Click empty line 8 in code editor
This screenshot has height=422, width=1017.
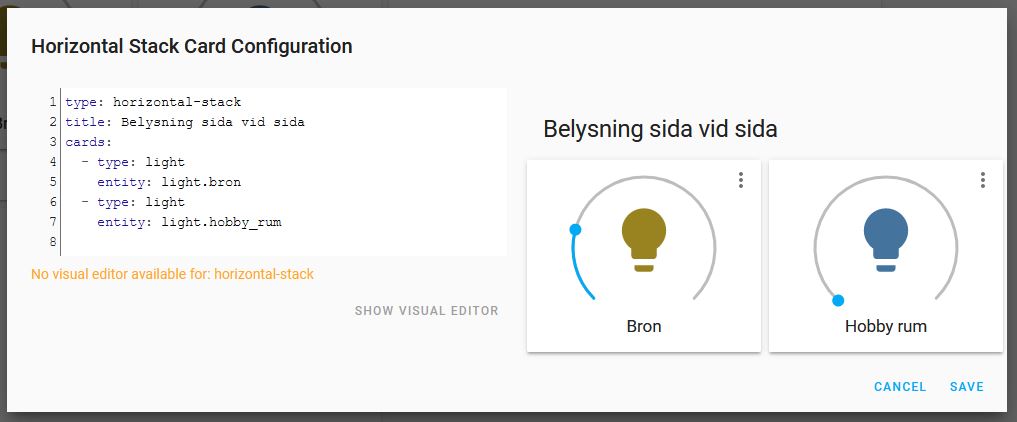[284, 242]
